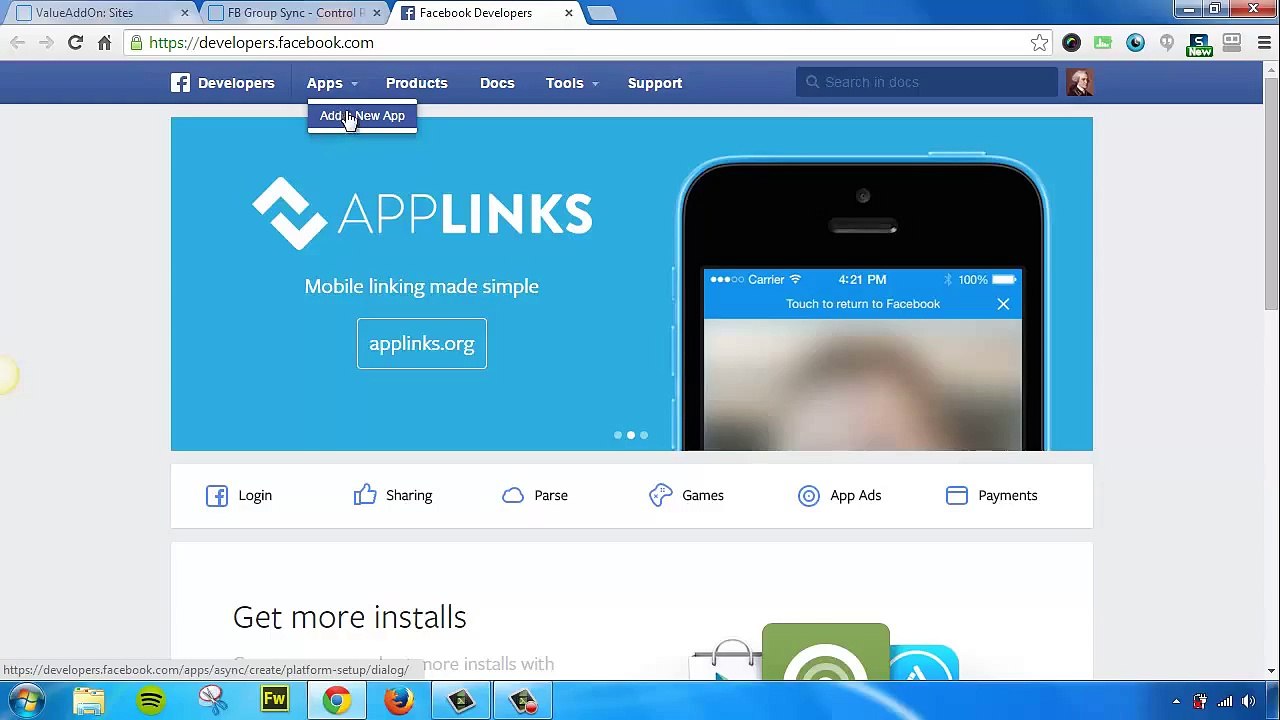The image size is (1280, 720).
Task: Click the Payments card icon
Action: [x=957, y=495]
